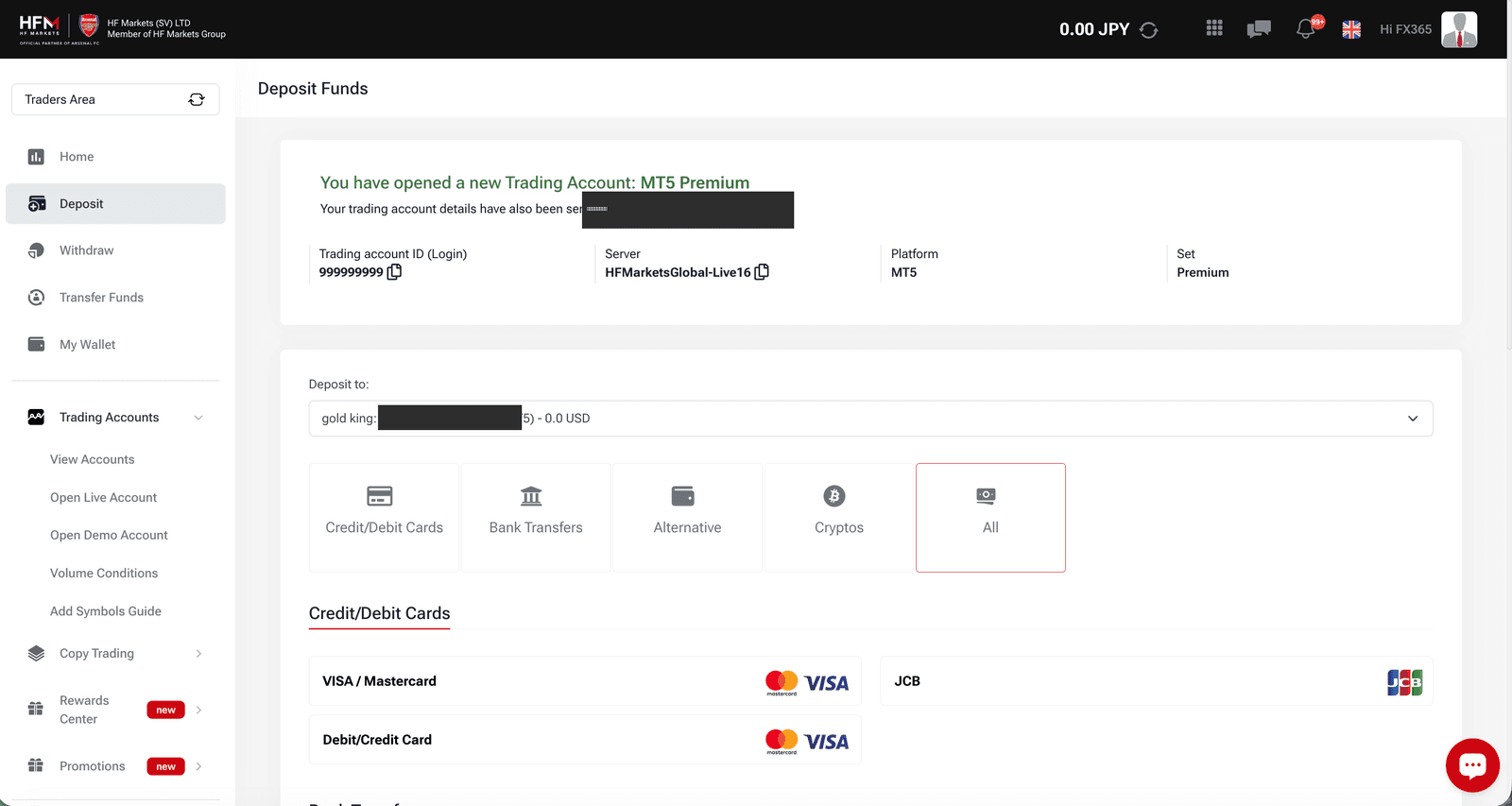Click the Traders Area switch icon
This screenshot has height=806, width=1512.
[197, 99]
